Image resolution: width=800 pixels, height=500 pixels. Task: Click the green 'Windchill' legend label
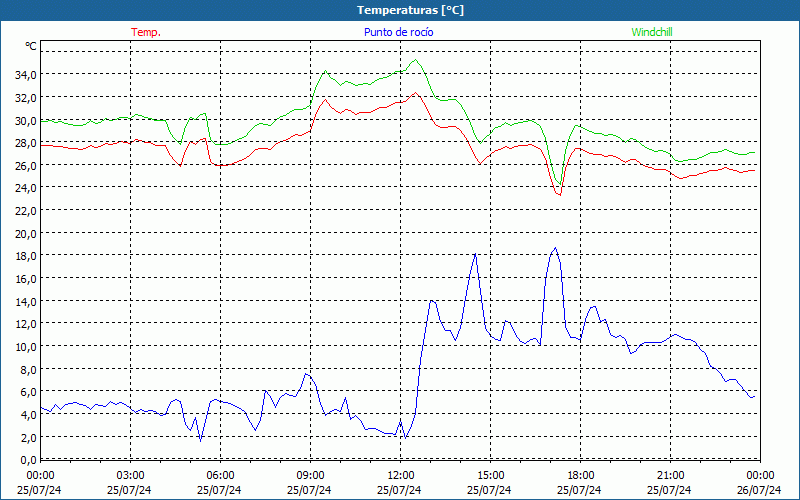pyautogui.click(x=652, y=32)
